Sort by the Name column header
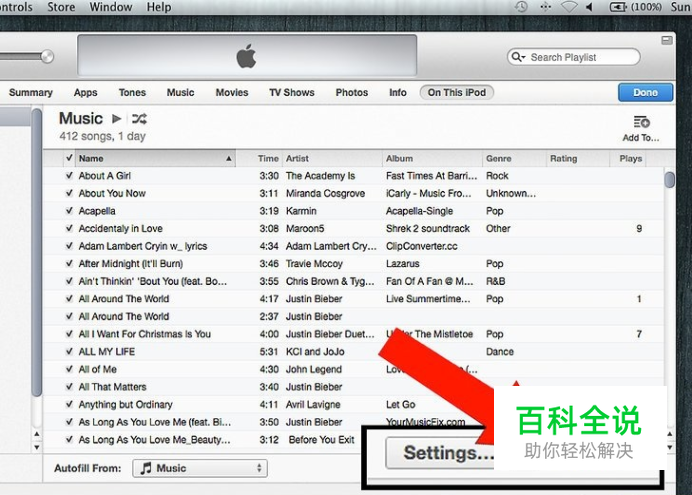 (x=155, y=158)
